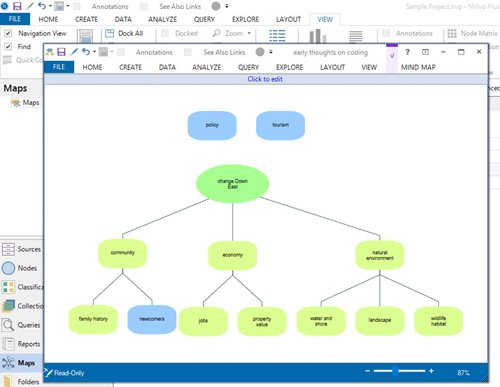
Task: Click the help question mark in the mind map window
Action: (x=407, y=52)
